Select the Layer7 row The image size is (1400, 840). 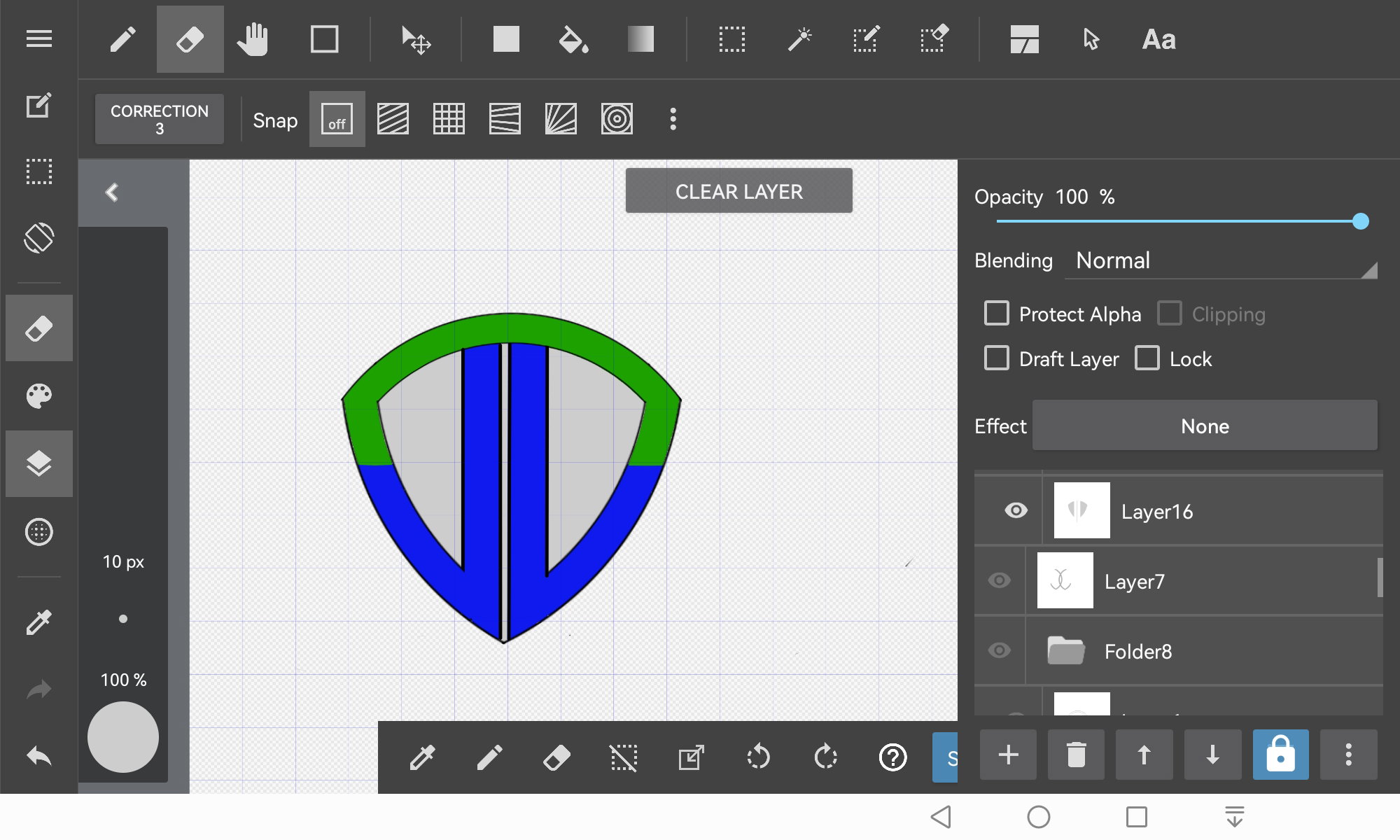pyautogui.click(x=1179, y=580)
